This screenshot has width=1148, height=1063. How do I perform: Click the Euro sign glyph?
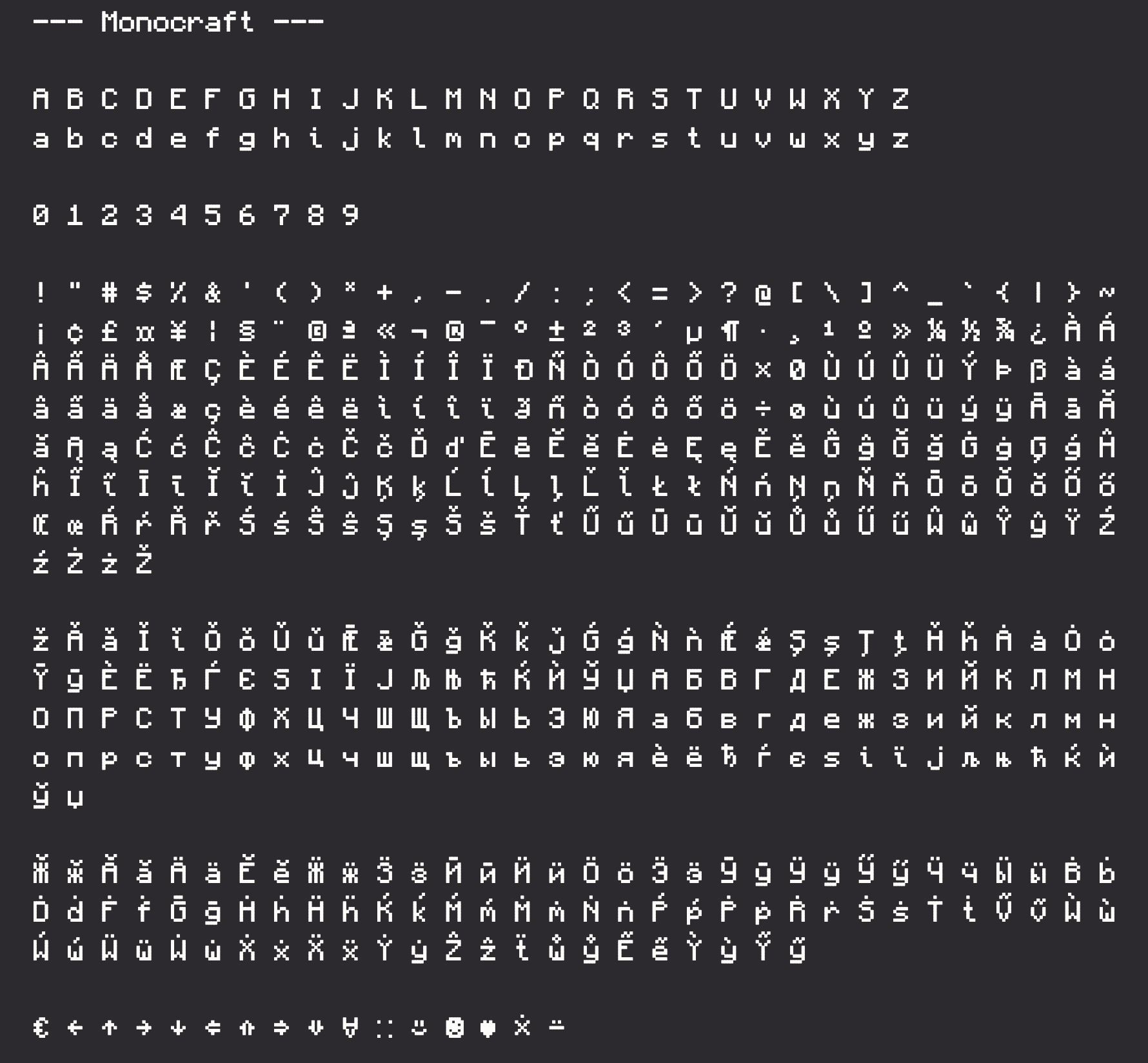(x=41, y=1027)
